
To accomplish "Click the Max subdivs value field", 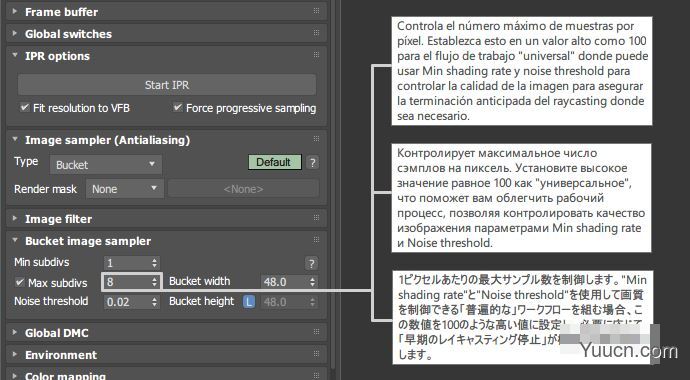I will [x=127, y=281].
